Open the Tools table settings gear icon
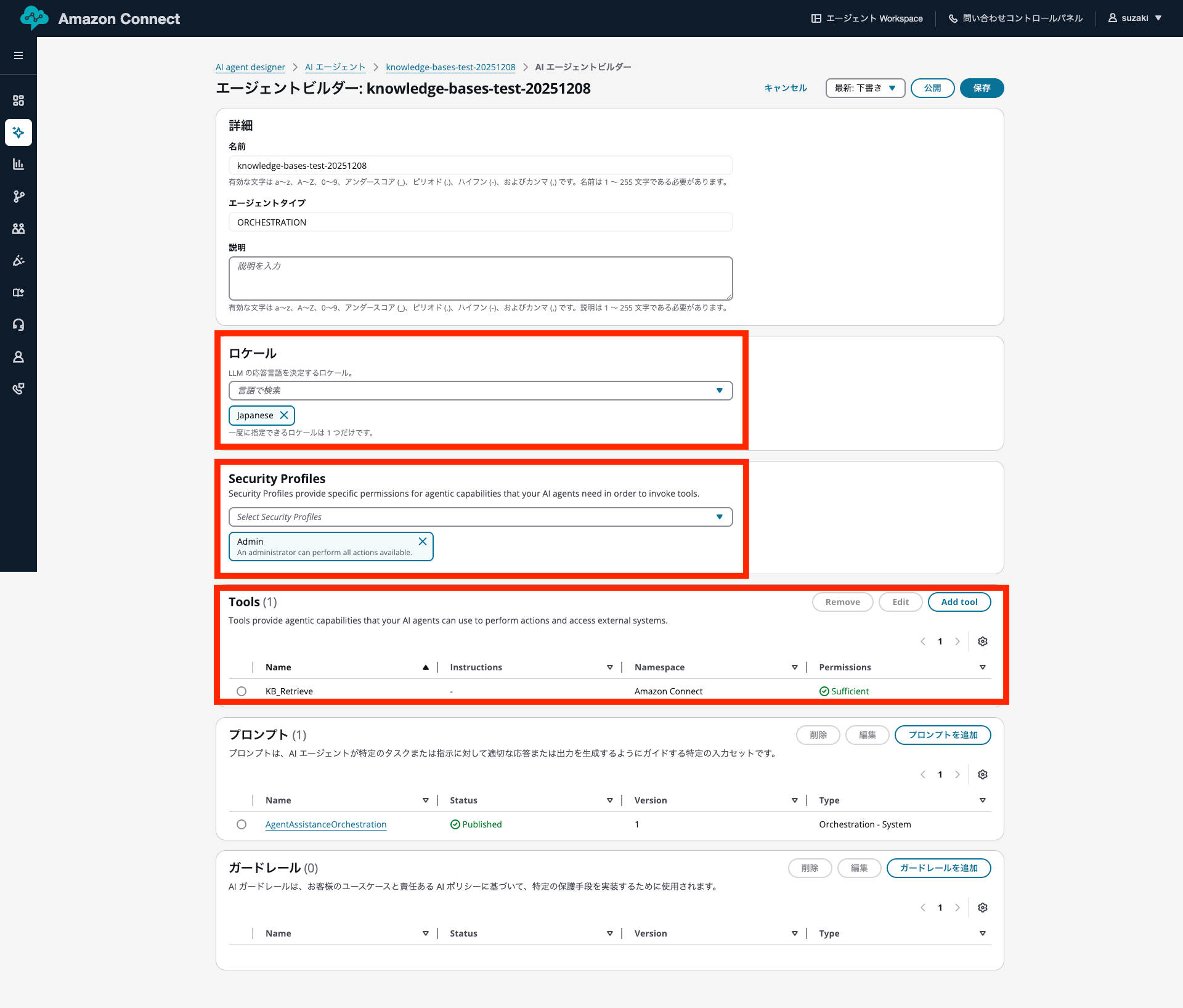 982,641
